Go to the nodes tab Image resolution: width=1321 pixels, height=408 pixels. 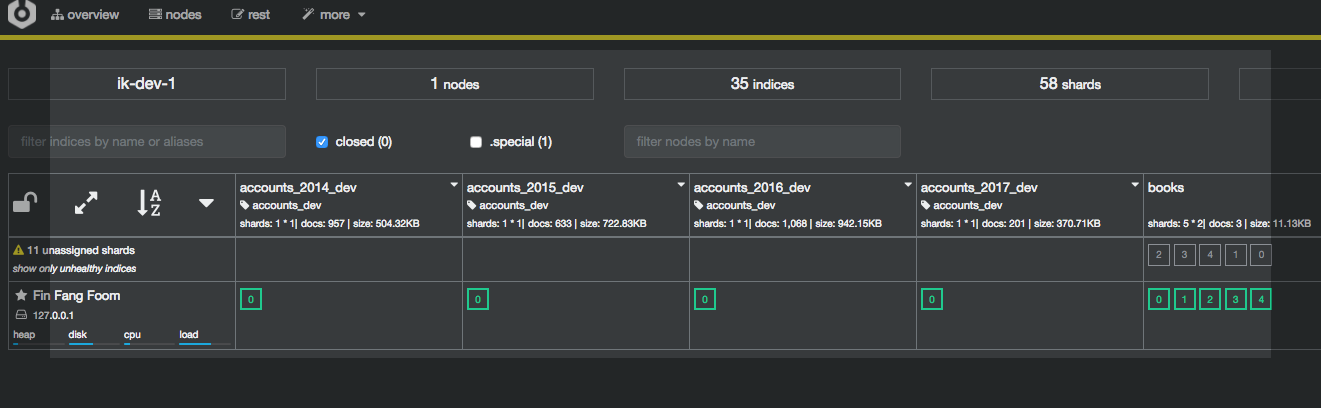pos(174,15)
